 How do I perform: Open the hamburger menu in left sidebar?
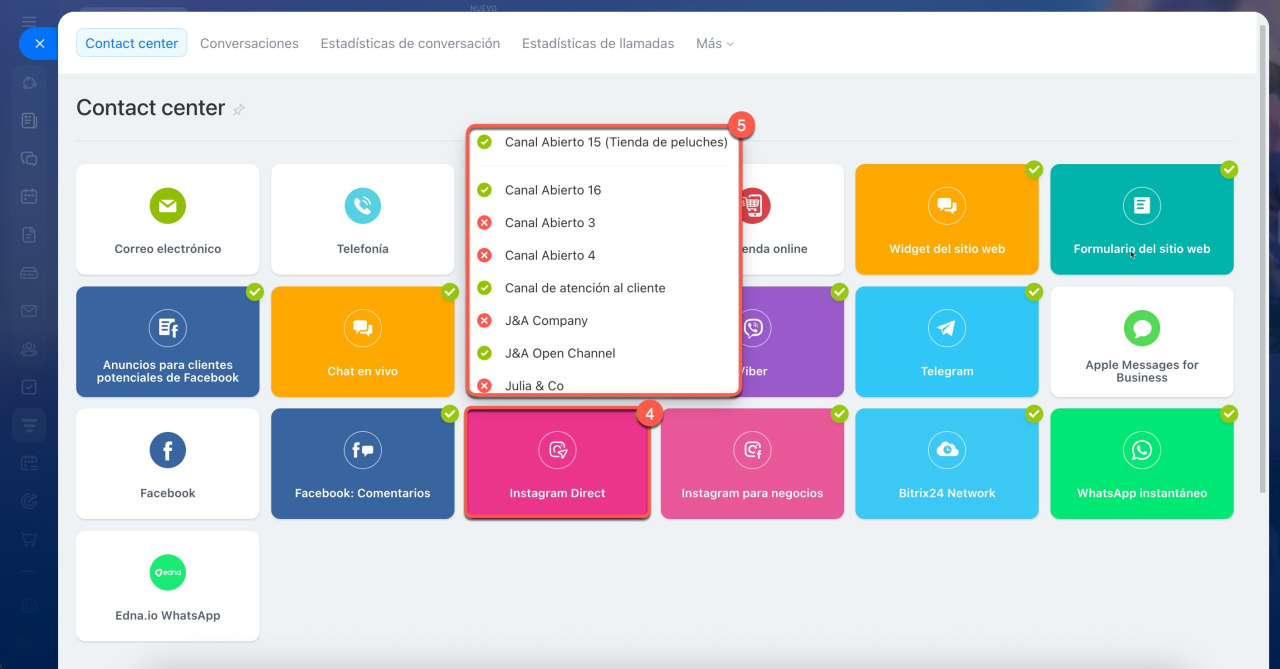point(29,21)
